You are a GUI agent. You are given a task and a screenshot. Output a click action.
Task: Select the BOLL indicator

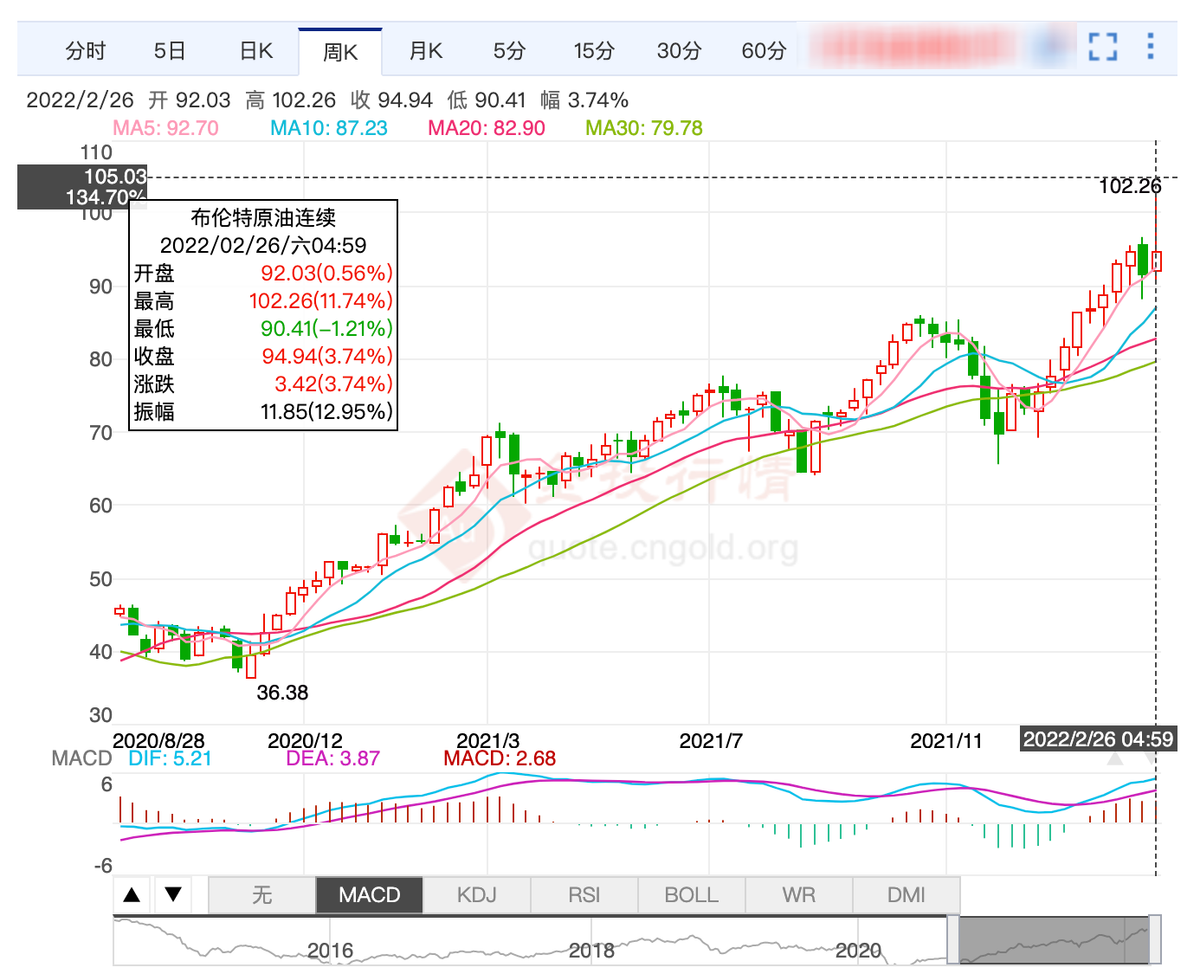coord(690,894)
